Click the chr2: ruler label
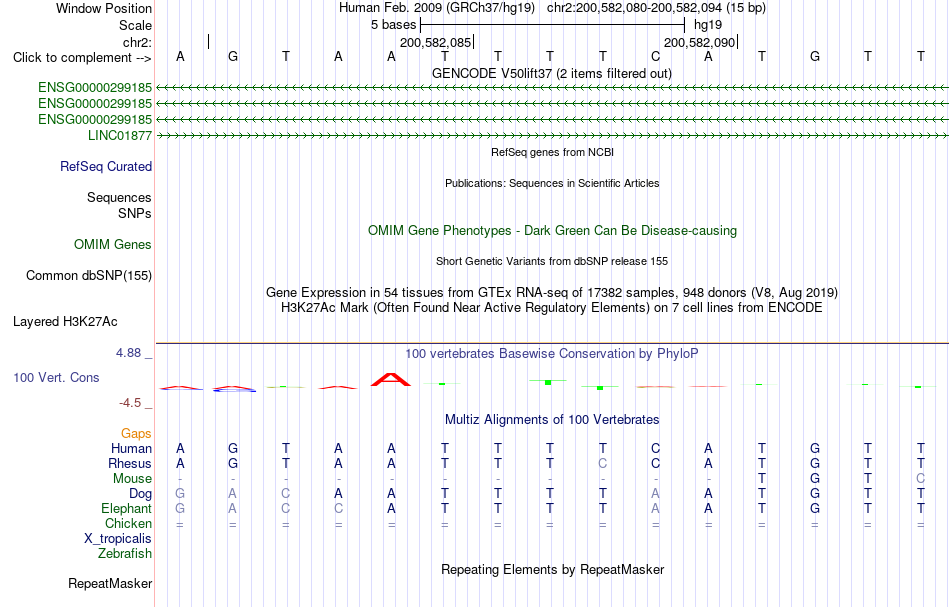This screenshot has width=950, height=607. point(138,42)
